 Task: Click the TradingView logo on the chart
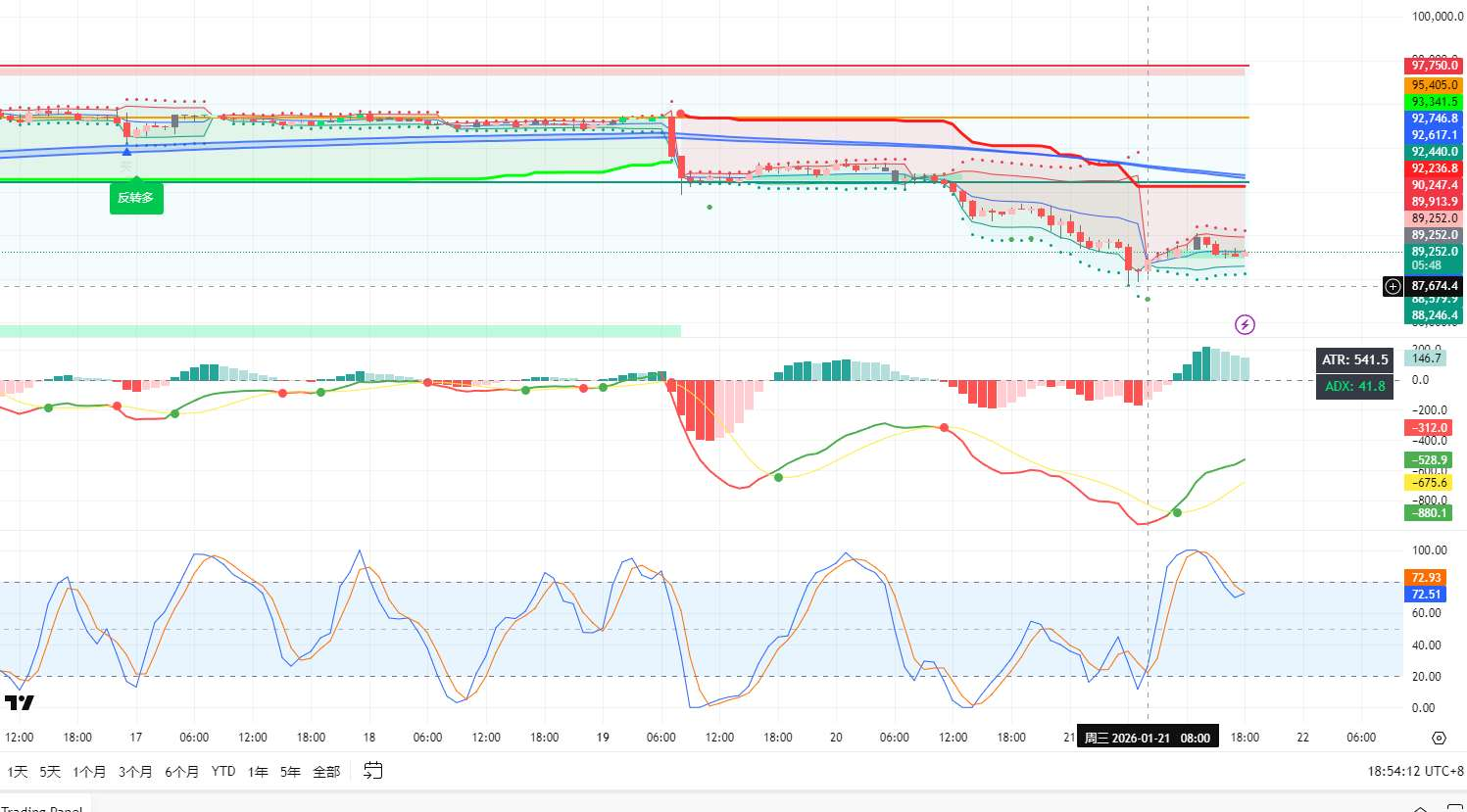pyautogui.click(x=20, y=702)
